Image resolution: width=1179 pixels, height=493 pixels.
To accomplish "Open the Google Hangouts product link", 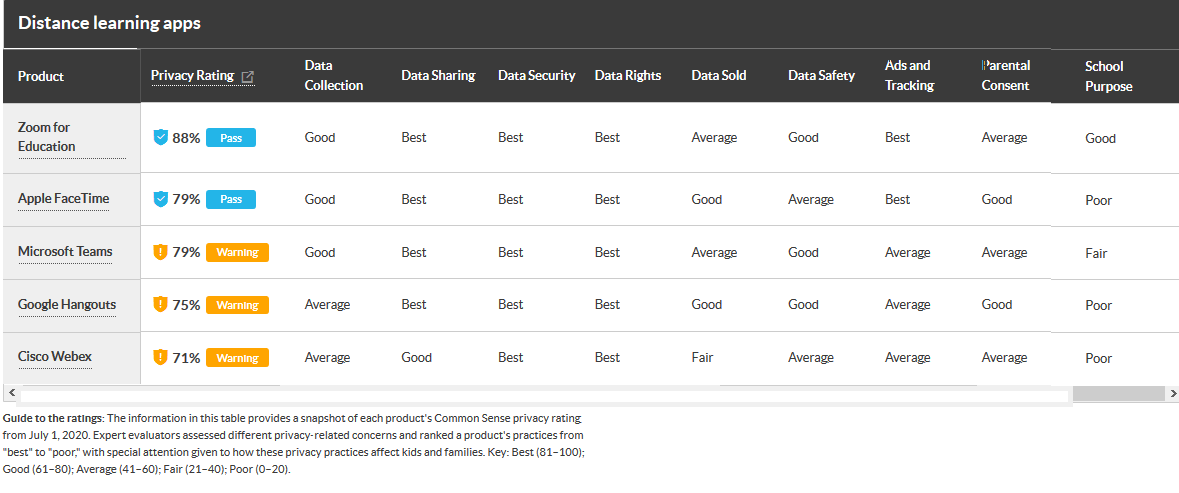I will pos(67,304).
